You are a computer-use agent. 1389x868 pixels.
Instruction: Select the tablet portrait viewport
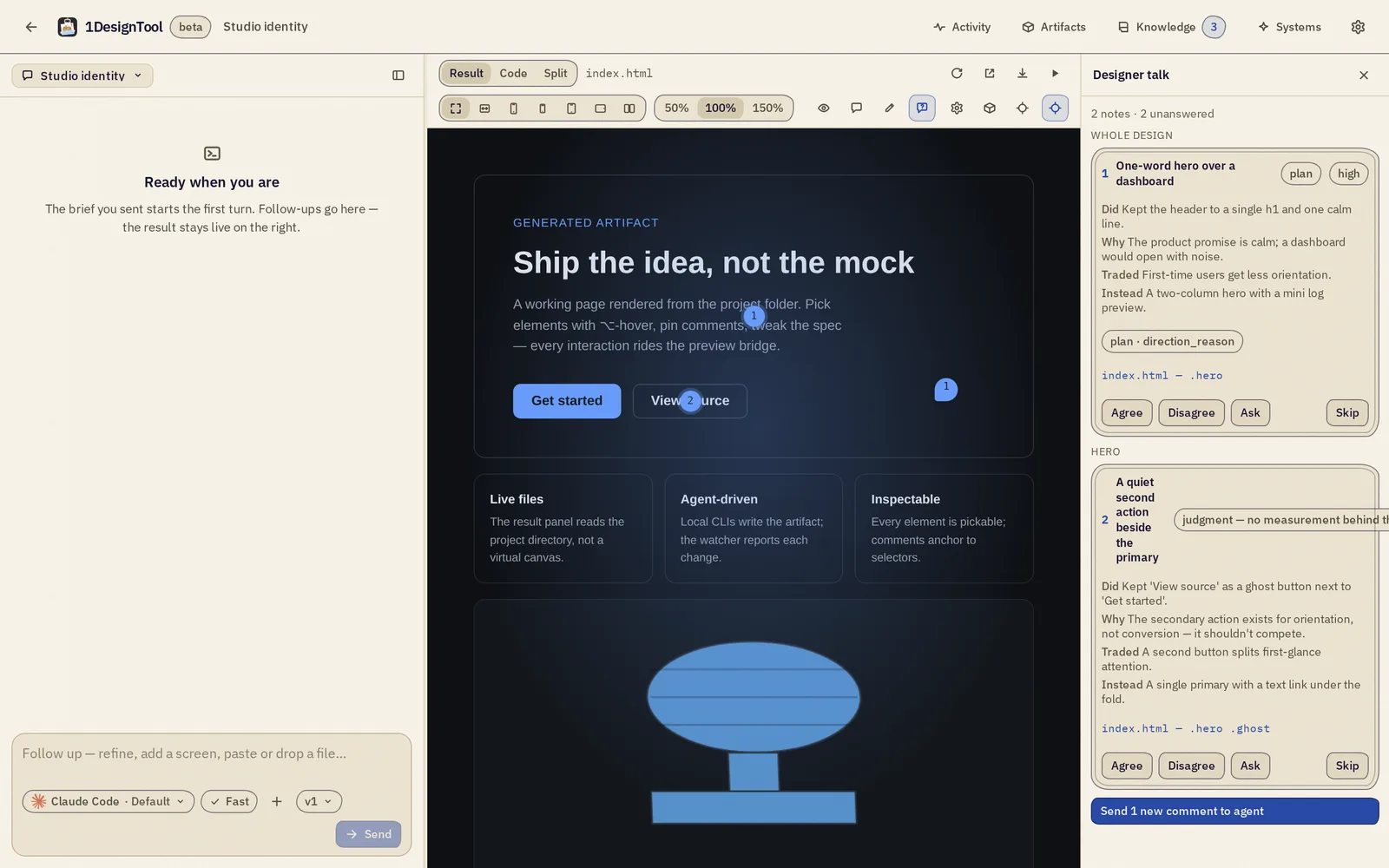571,108
